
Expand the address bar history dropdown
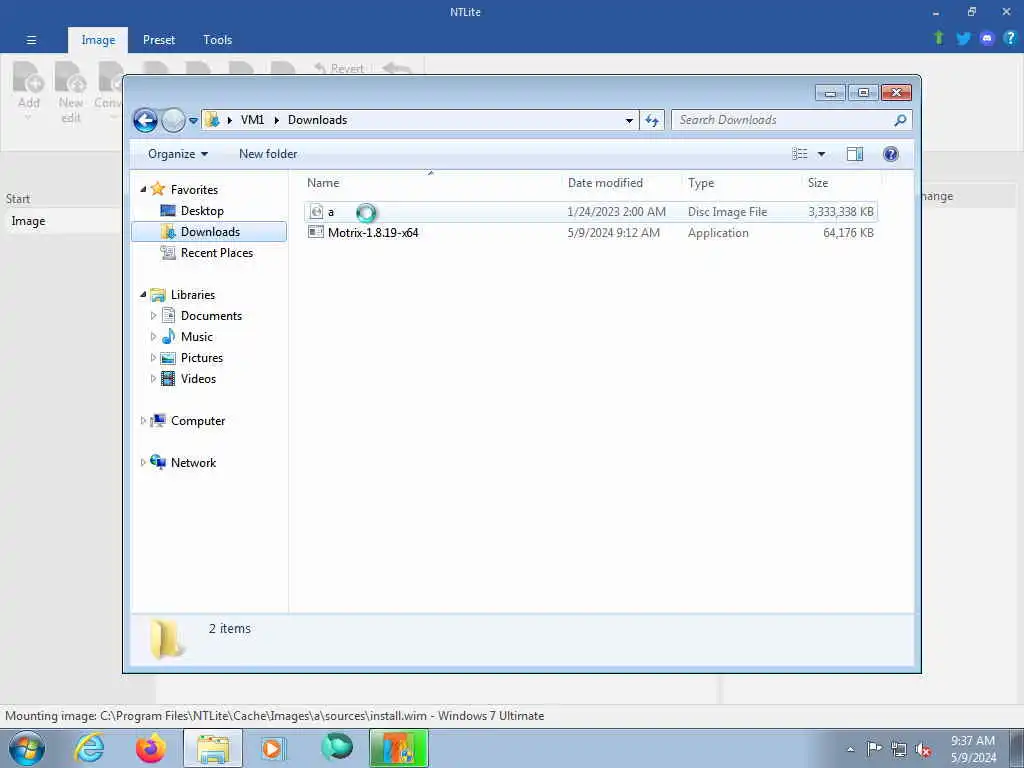point(629,120)
